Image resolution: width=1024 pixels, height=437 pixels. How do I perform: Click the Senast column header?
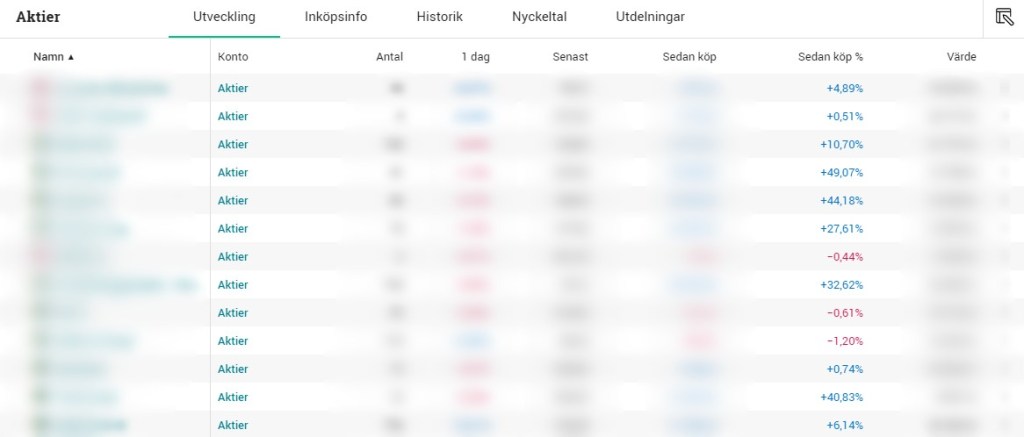coord(570,57)
